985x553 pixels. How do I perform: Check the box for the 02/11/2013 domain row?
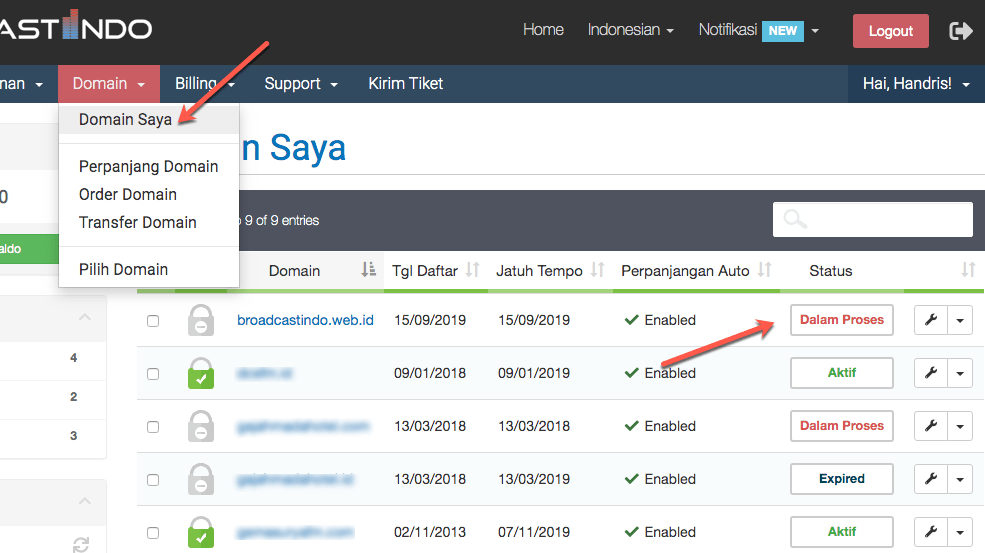[153, 533]
